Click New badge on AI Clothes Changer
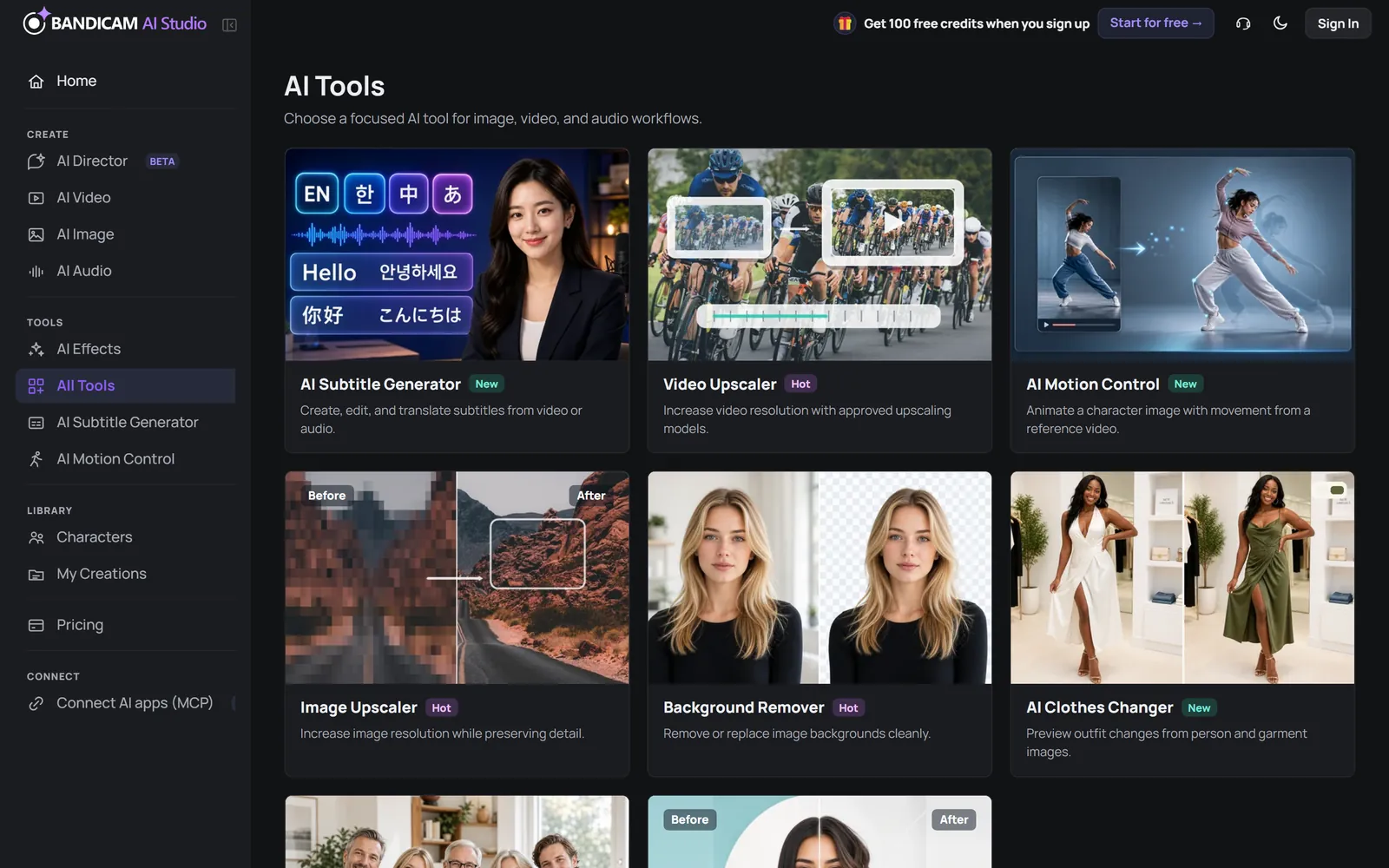The width and height of the screenshot is (1389, 868). pos(1199,708)
